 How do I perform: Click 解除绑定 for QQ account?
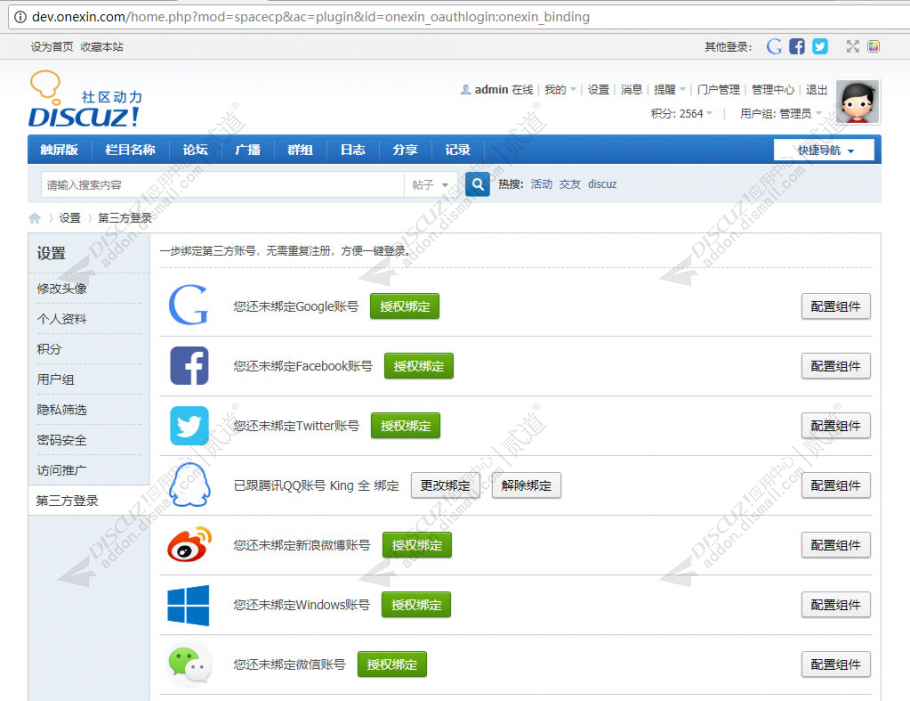coord(526,485)
